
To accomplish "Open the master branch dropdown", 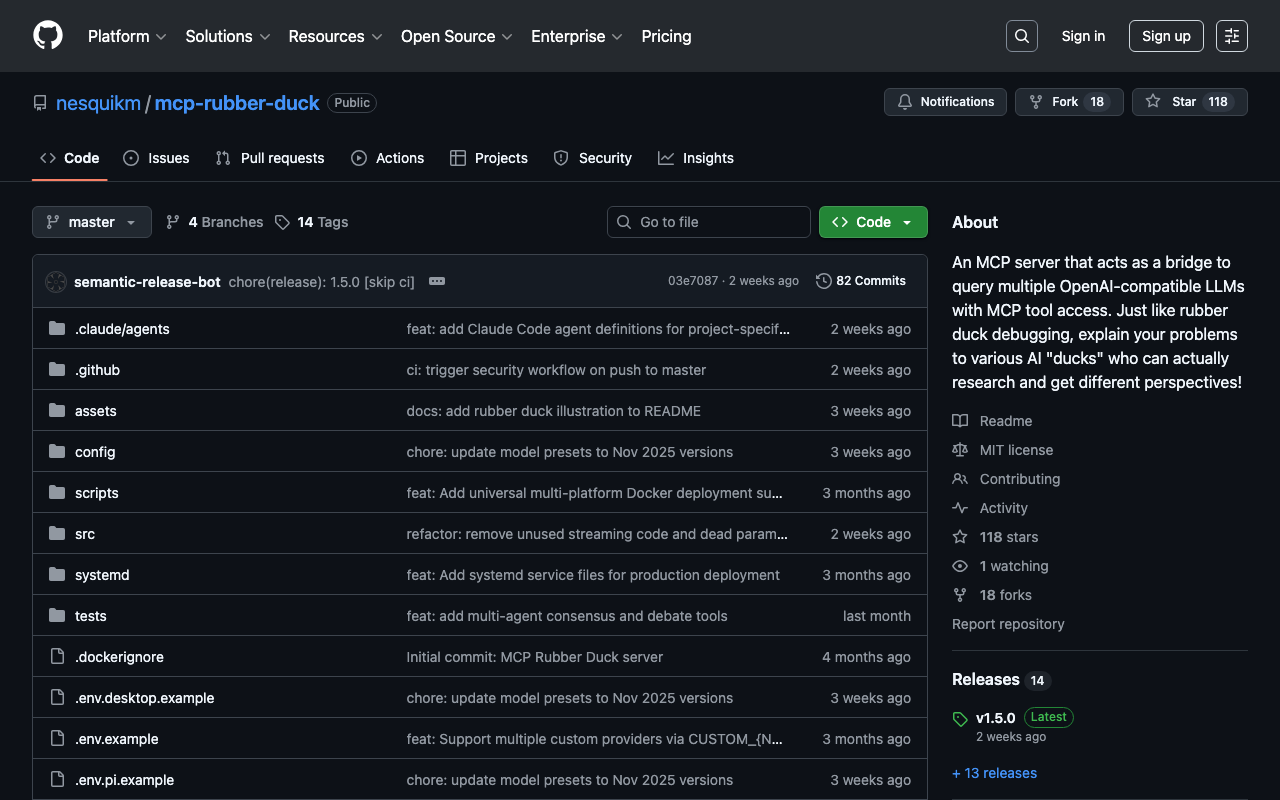I will [92, 222].
